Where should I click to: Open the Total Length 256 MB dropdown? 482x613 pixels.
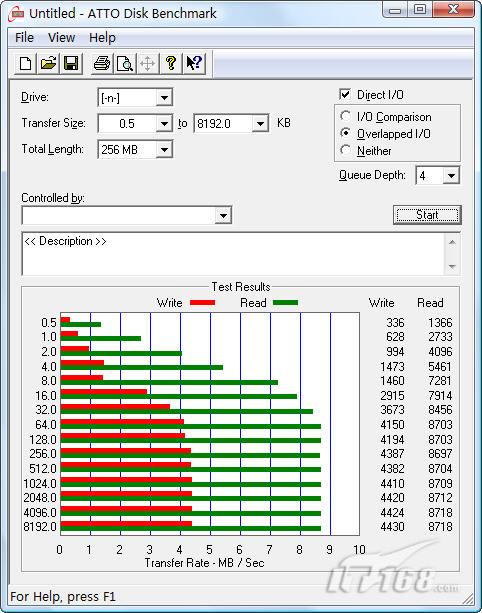coord(164,149)
